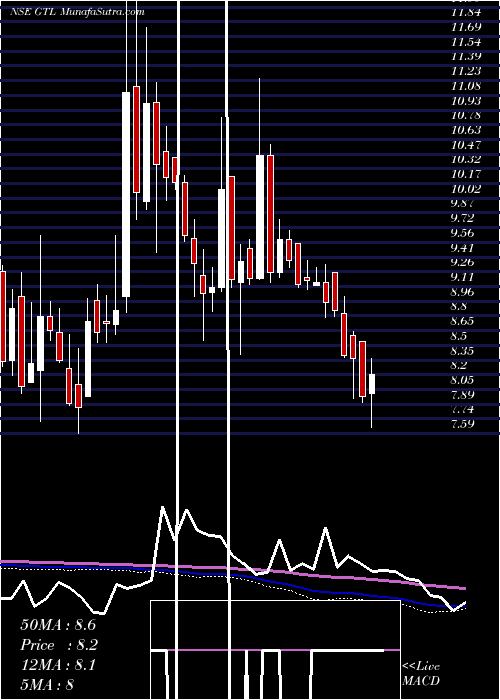This screenshot has width=500, height=700.
Task: Click the 50MA : 8.6 legend entry
Action: (x=58, y=625)
